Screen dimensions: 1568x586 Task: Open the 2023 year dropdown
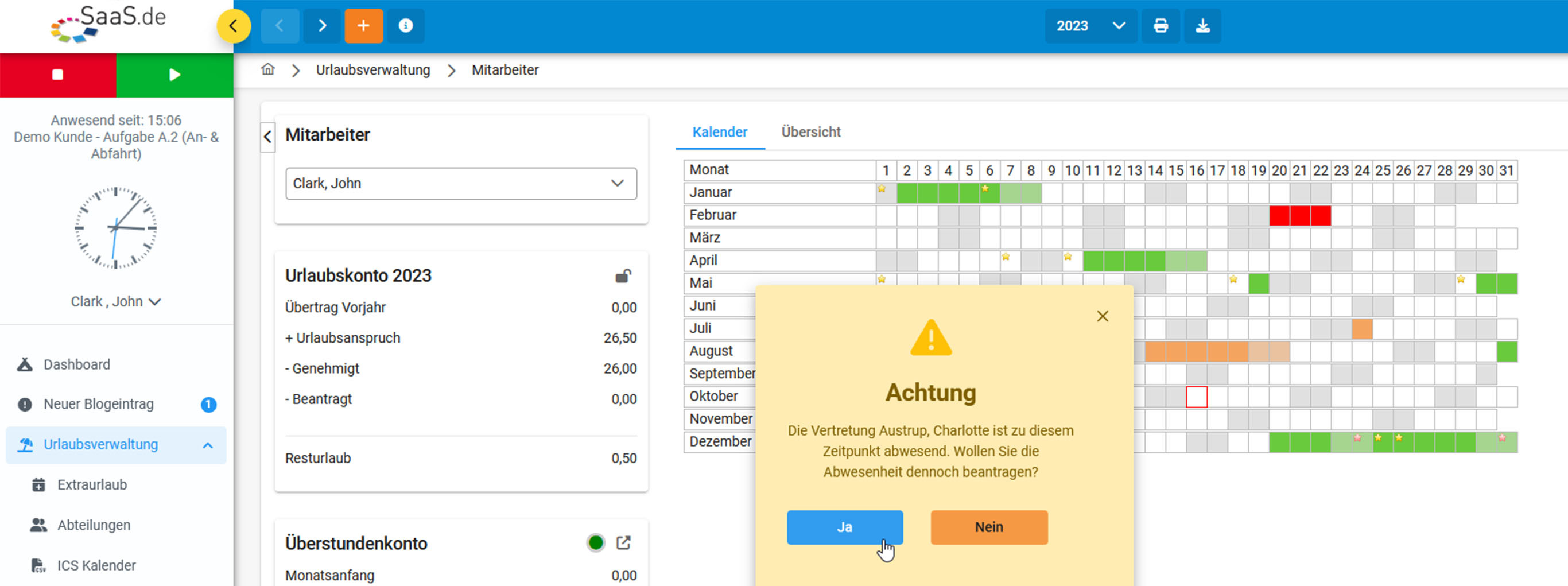tap(1089, 26)
